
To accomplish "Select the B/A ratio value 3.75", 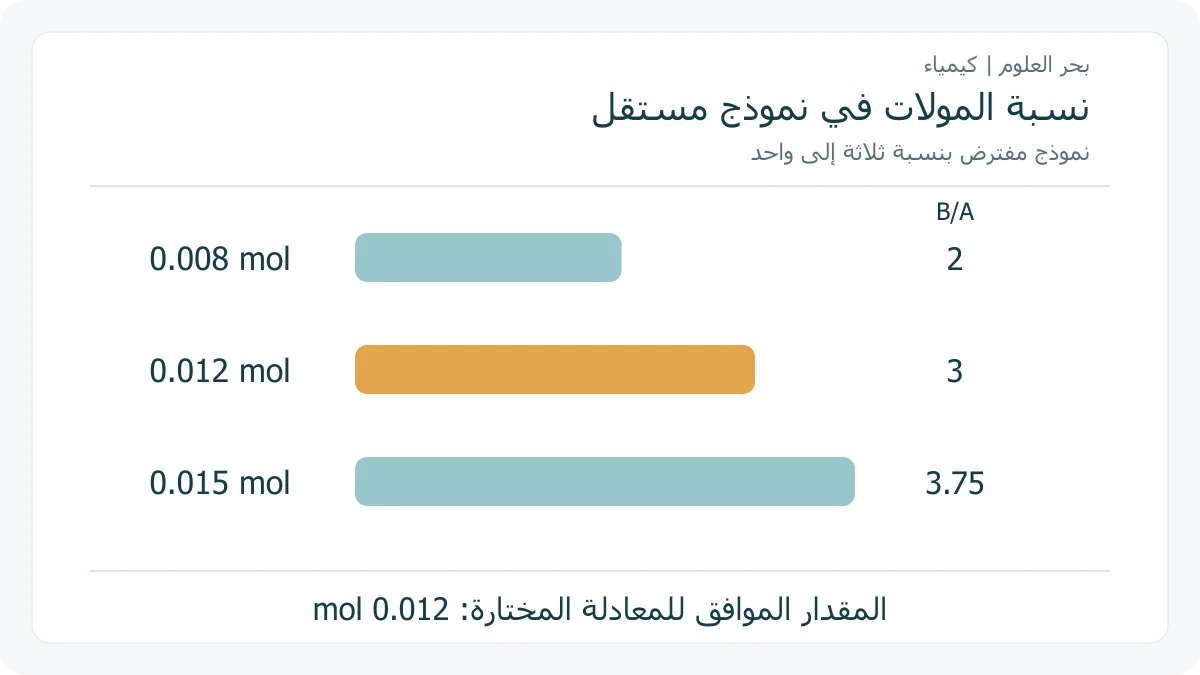I will point(955,484).
